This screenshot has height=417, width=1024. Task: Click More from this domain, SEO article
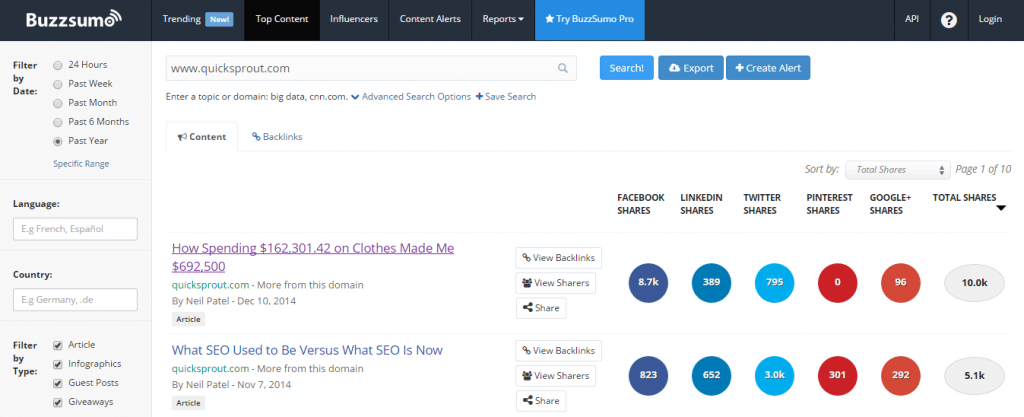311,369
